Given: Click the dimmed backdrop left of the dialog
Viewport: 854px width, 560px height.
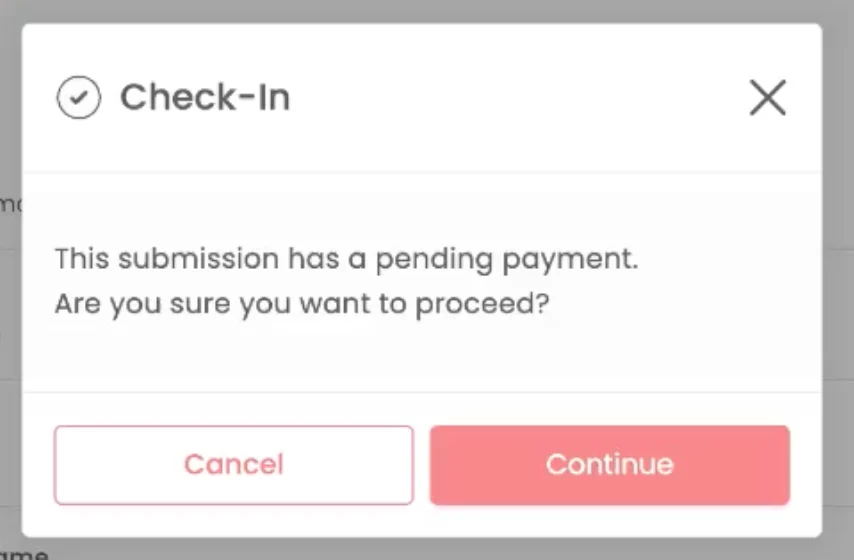Looking at the screenshot, I should pos(10,327).
